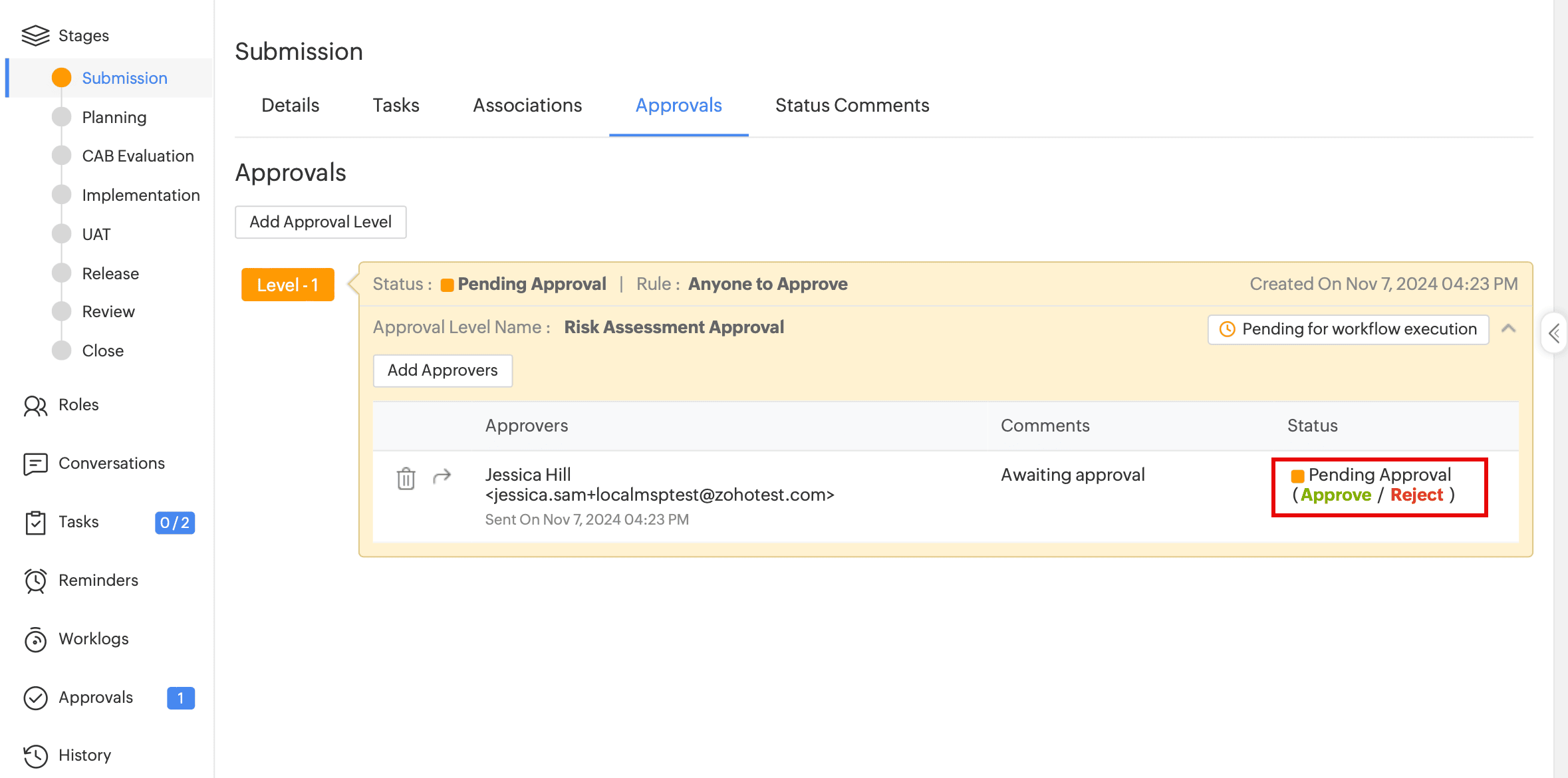Click the trash icon beside Jessica Hill
1568x778 pixels.
coord(406,478)
